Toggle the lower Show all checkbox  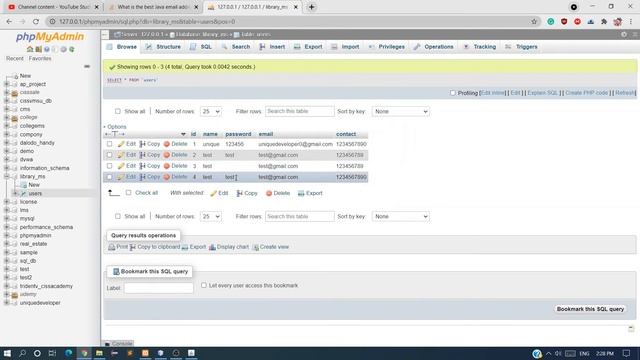coord(118,216)
